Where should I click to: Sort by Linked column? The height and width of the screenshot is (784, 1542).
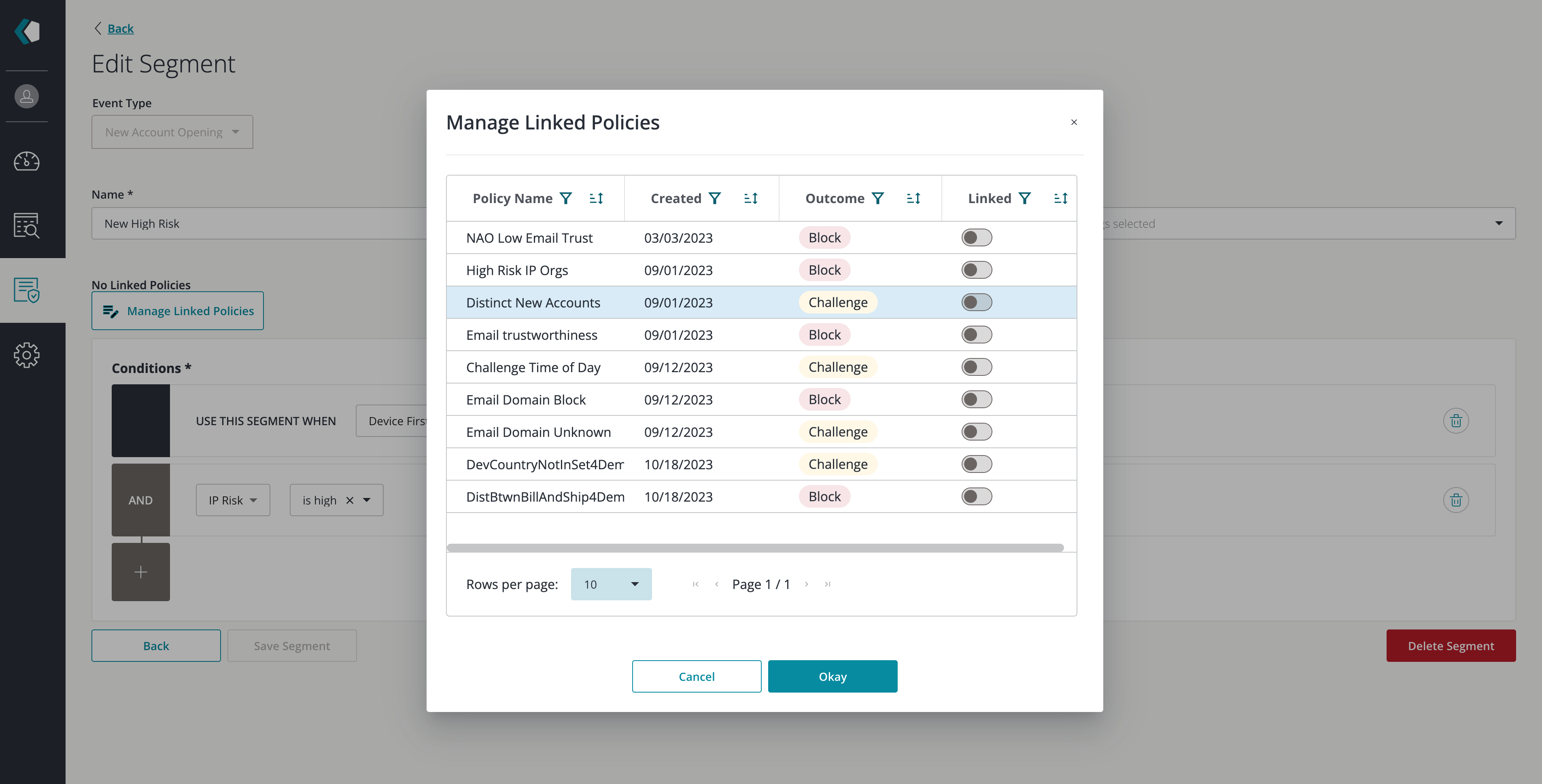(x=1061, y=198)
